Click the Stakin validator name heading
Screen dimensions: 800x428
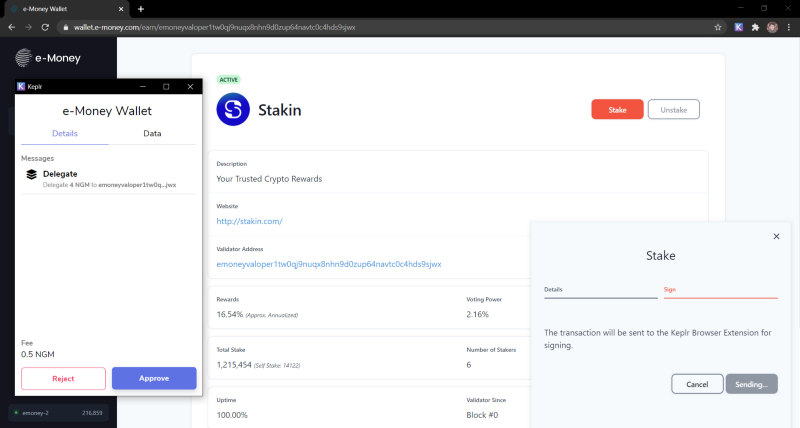point(280,110)
